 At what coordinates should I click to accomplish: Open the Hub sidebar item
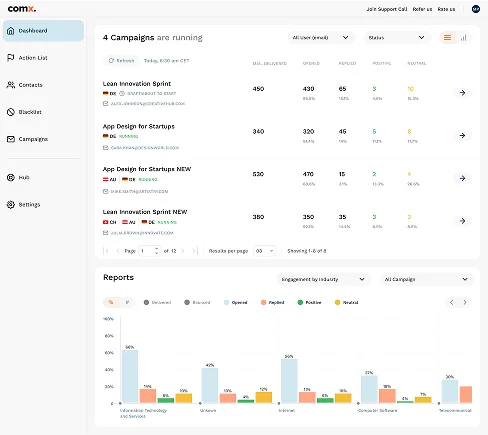pyautogui.click(x=18, y=177)
